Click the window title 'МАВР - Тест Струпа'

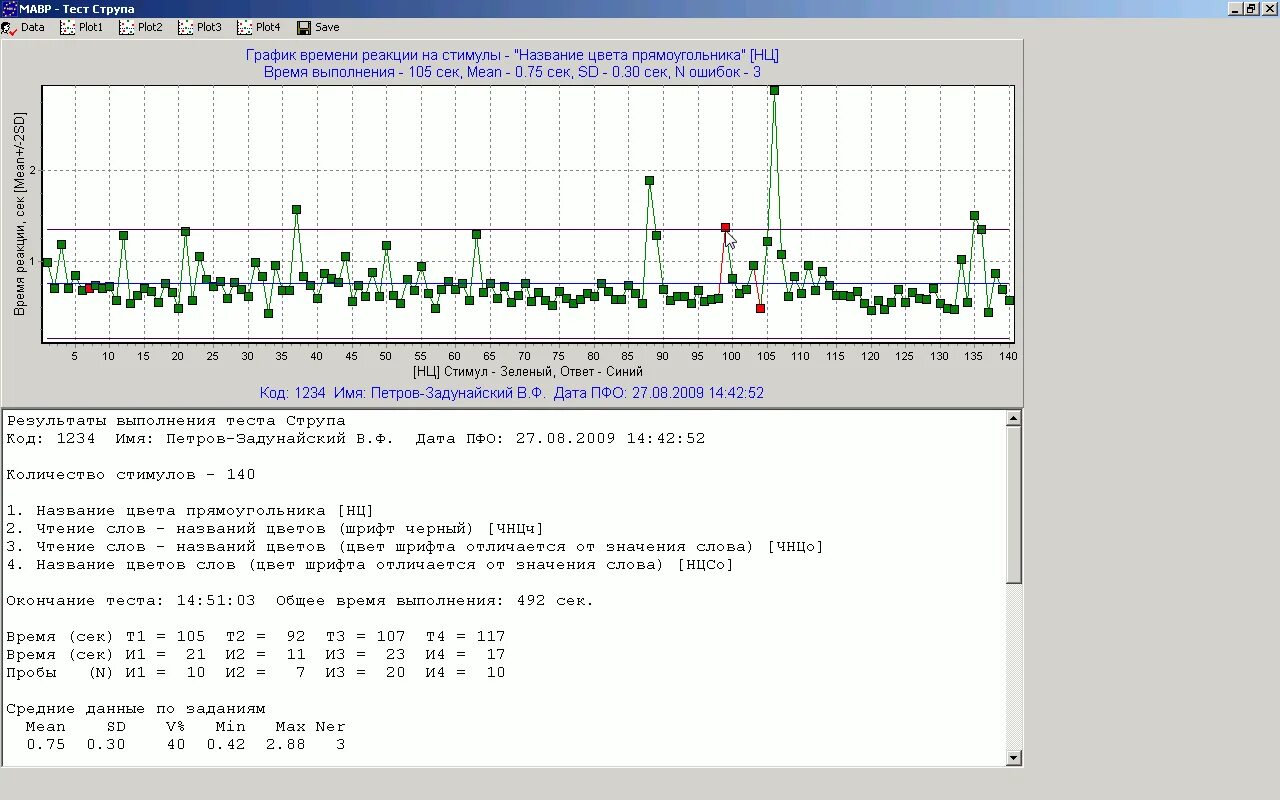tap(77, 9)
